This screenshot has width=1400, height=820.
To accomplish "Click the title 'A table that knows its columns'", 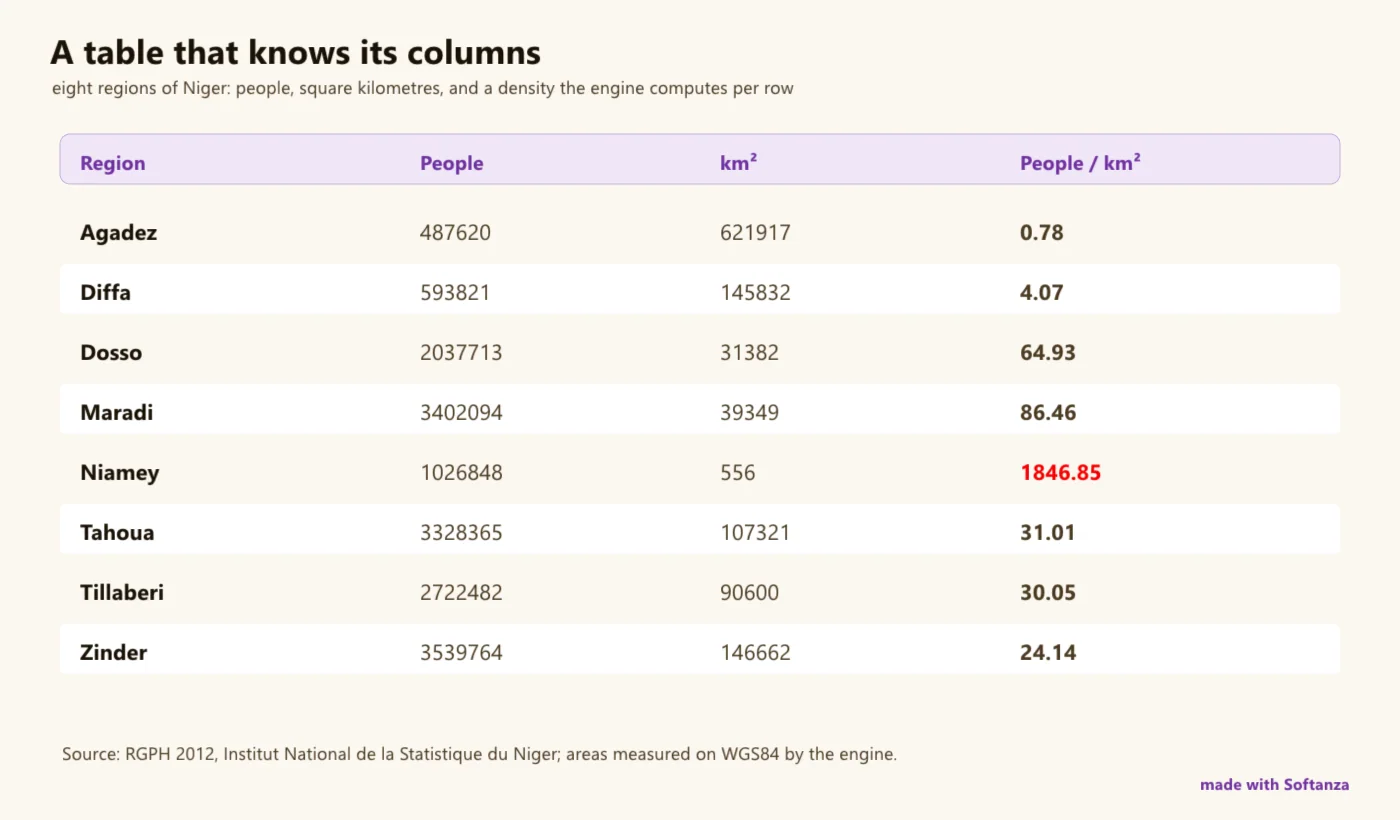I will click(x=296, y=52).
